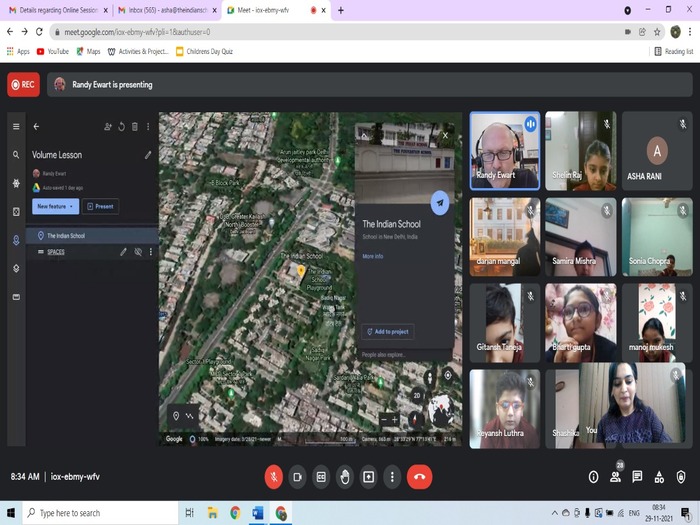The height and width of the screenshot is (525, 700).
Task: Show the participants people list
Action: (615, 477)
